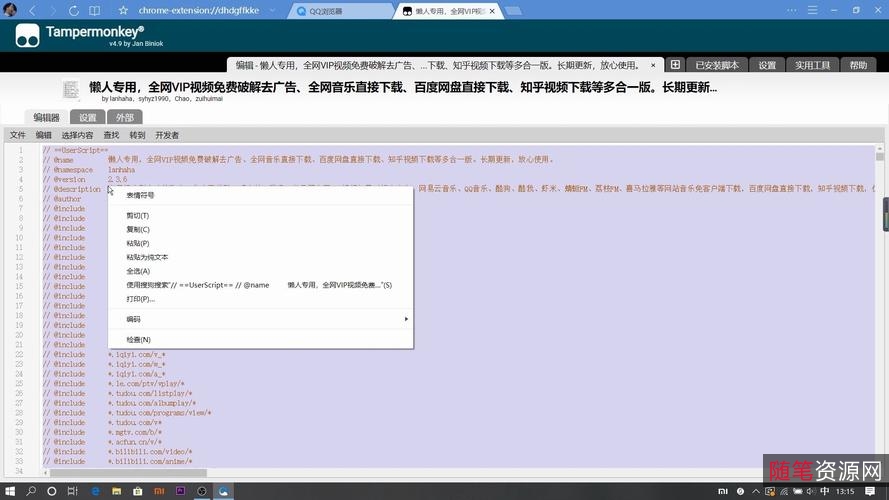Click the @namespace lanhaha line
Screen dimensions: 889x500
pos(90,170)
